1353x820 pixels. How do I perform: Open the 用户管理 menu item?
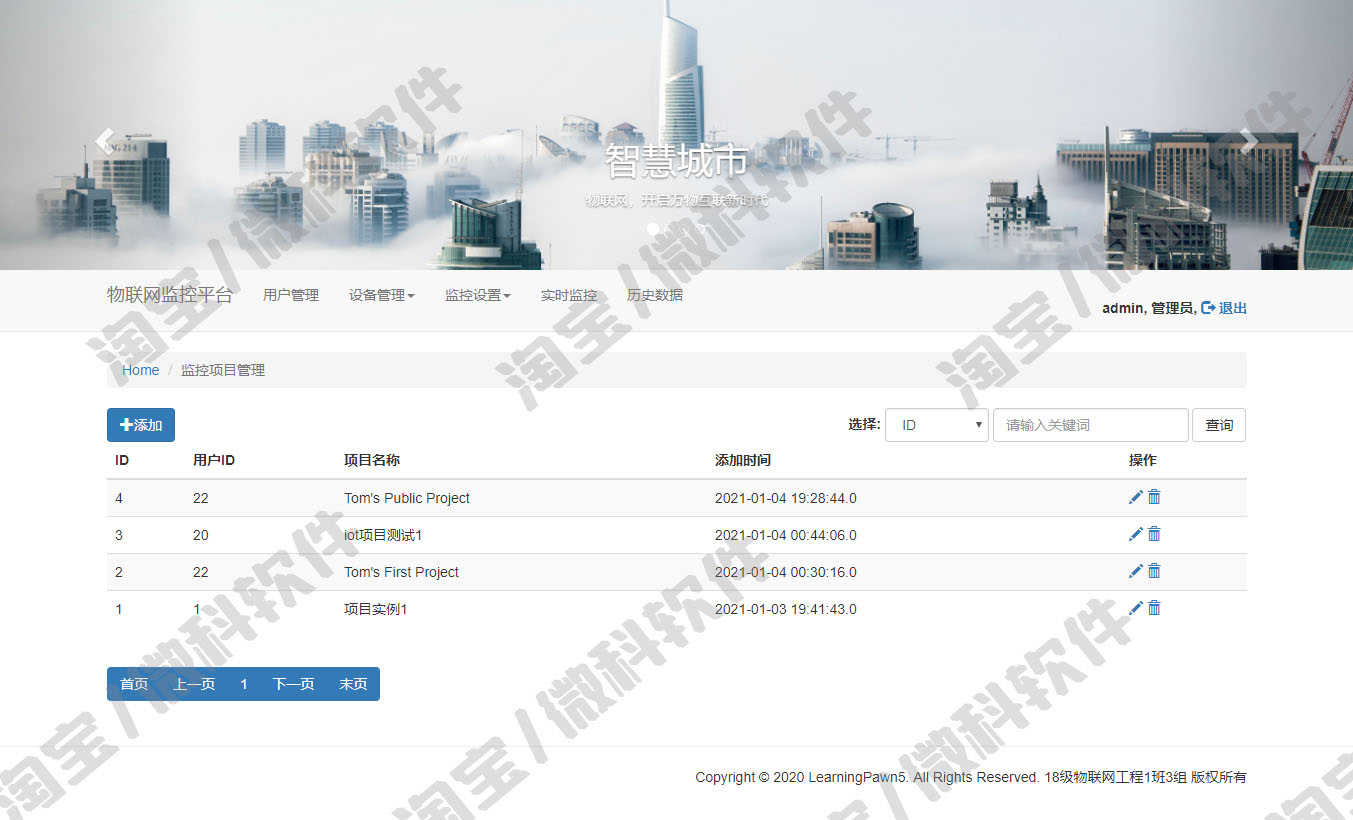pyautogui.click(x=291, y=295)
